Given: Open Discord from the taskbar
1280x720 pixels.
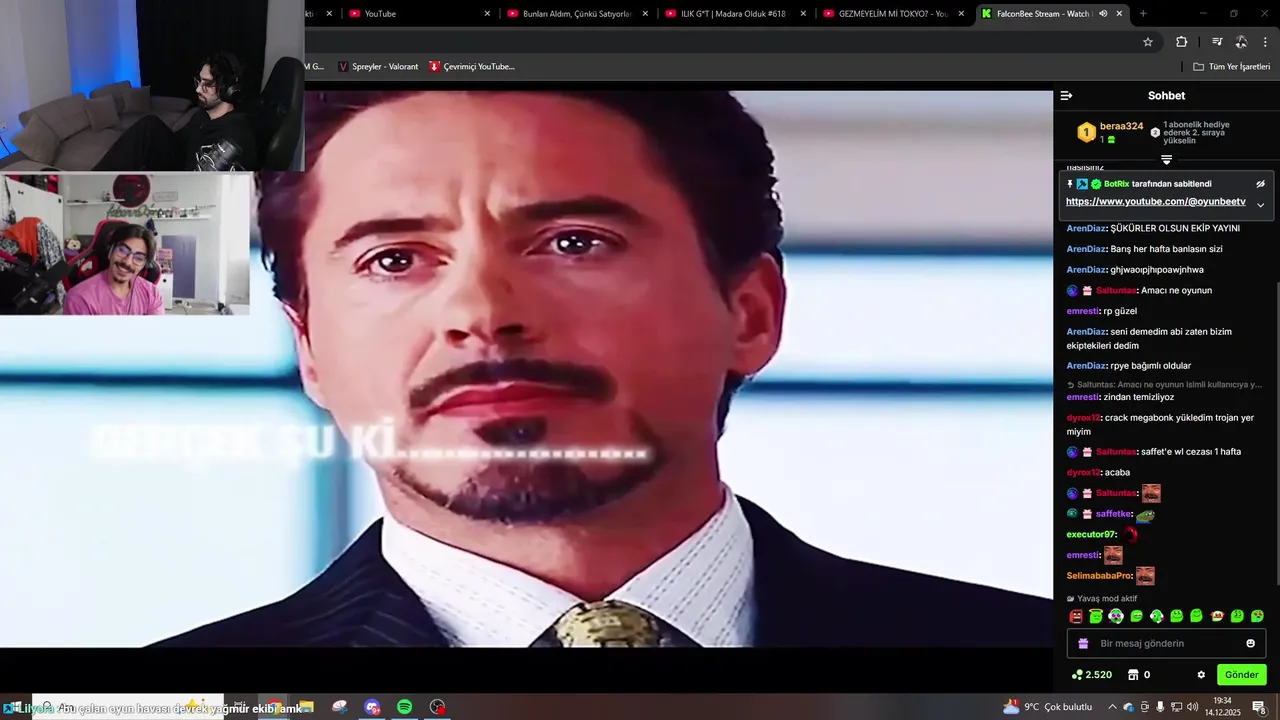Looking at the screenshot, I should [372, 707].
